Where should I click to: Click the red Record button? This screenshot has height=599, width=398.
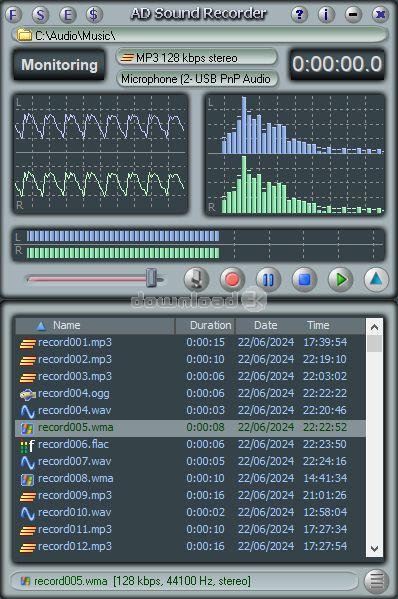pyautogui.click(x=232, y=280)
